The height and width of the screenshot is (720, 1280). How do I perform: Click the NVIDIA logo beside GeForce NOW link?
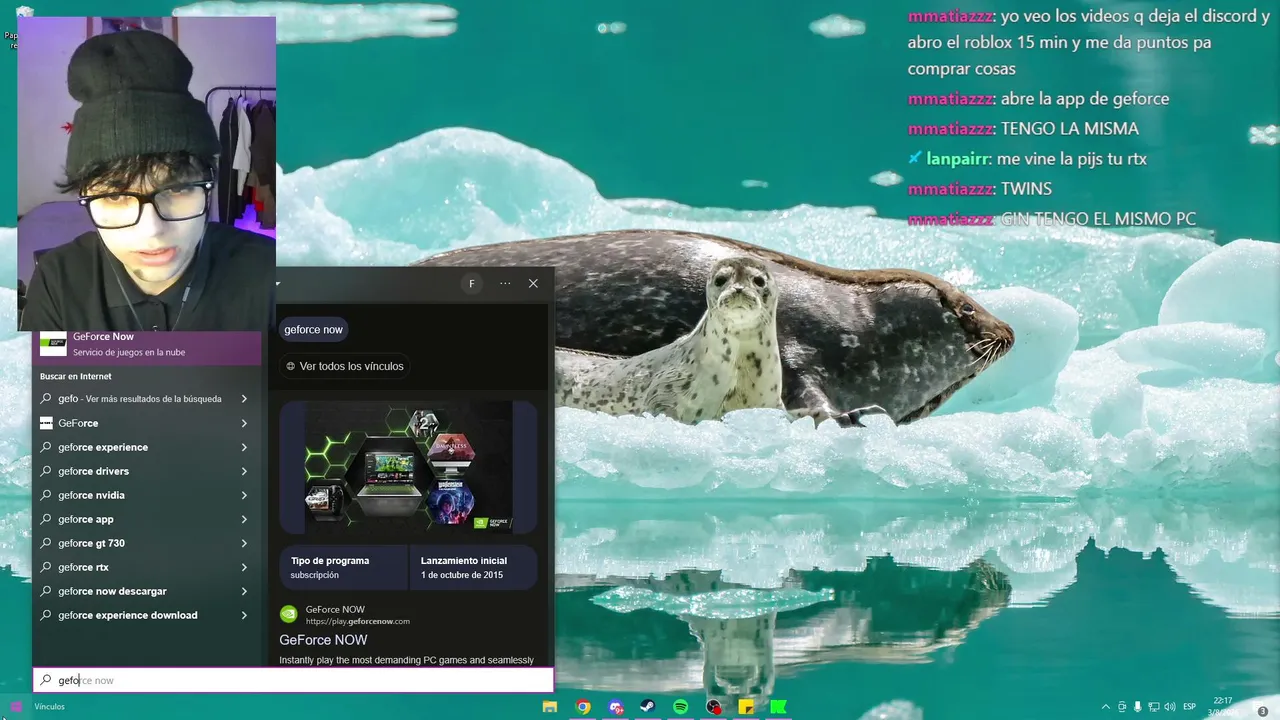(289, 614)
